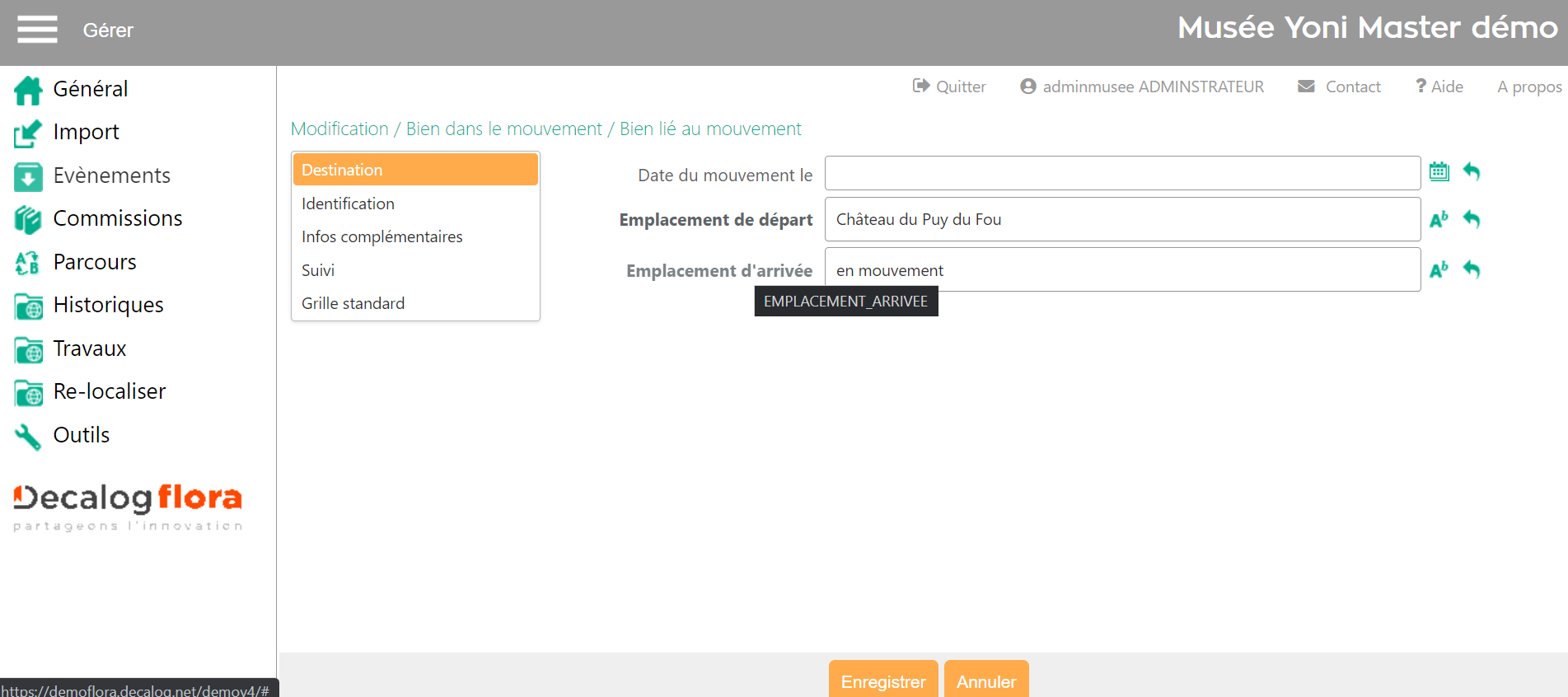Click the Modification breadcrumb

(339, 129)
